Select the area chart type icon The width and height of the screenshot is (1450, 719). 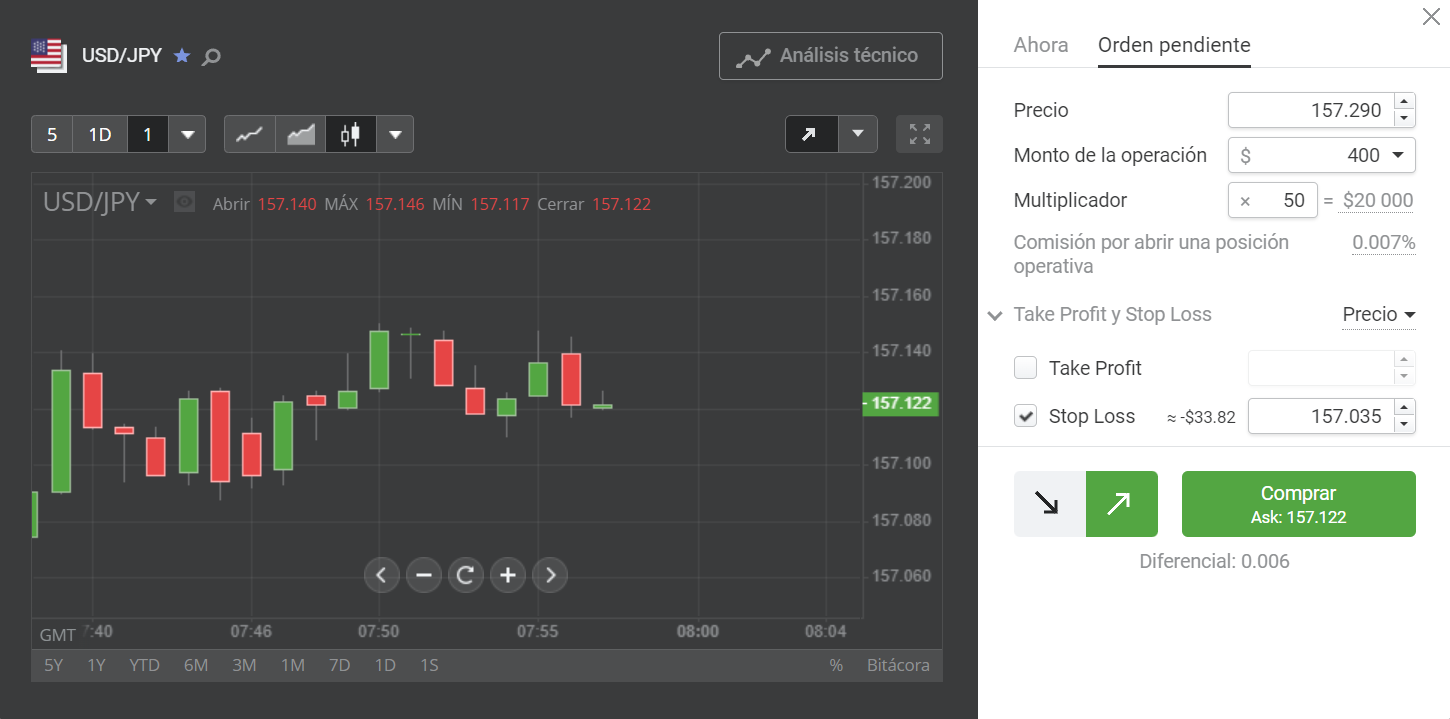[300, 134]
